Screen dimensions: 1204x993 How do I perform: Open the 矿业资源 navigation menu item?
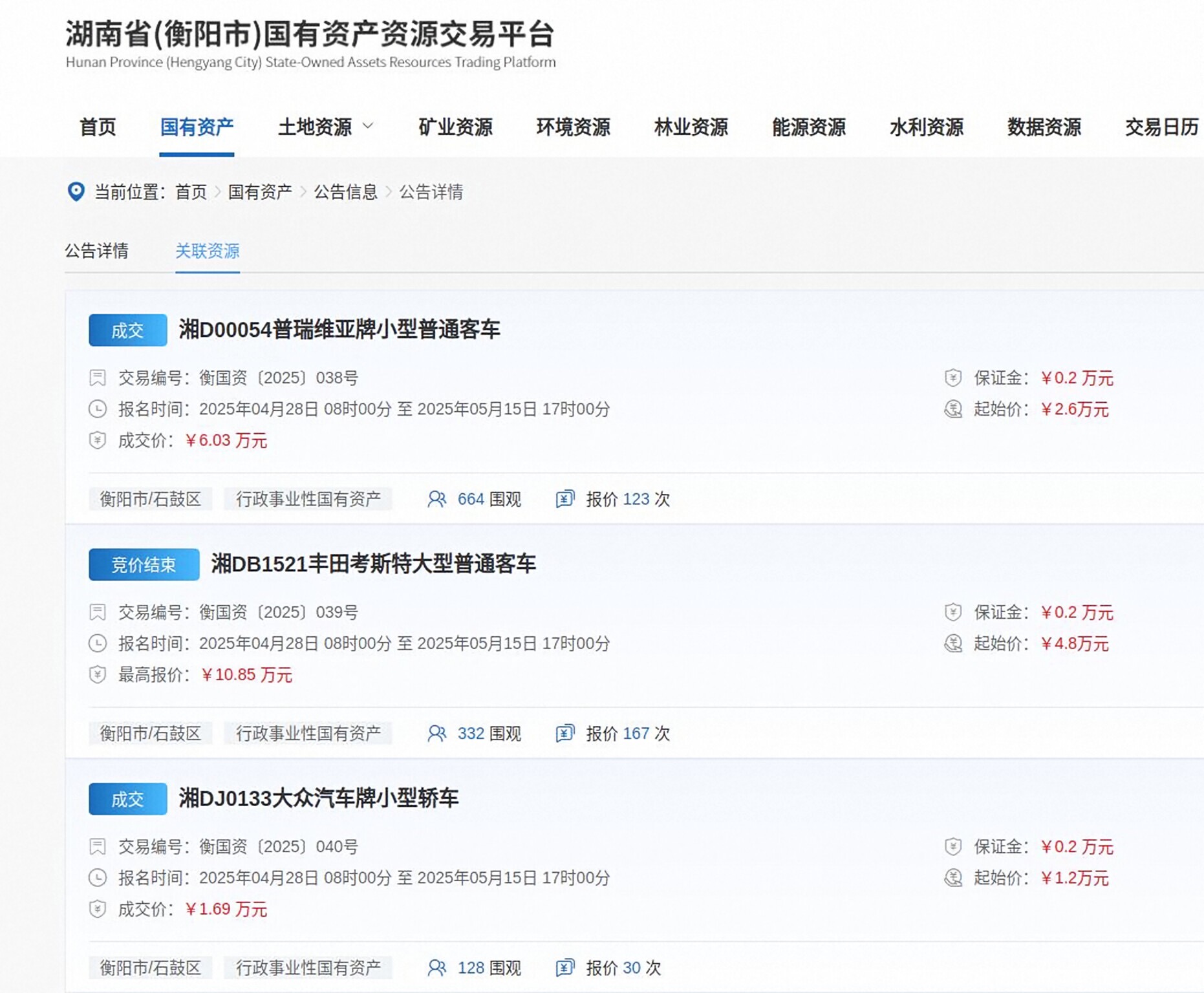455,127
